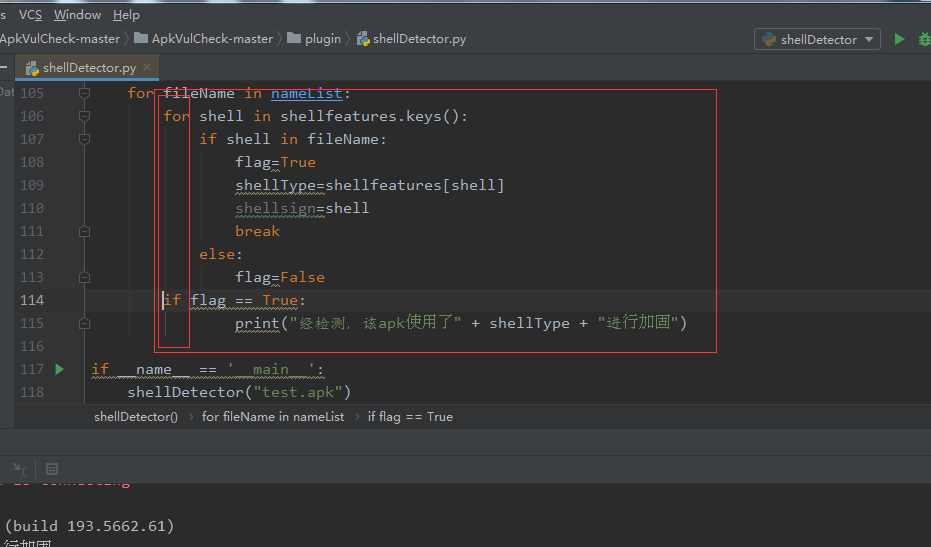
Task: Click the table layout icon in console toolbar
Action: coord(52,469)
